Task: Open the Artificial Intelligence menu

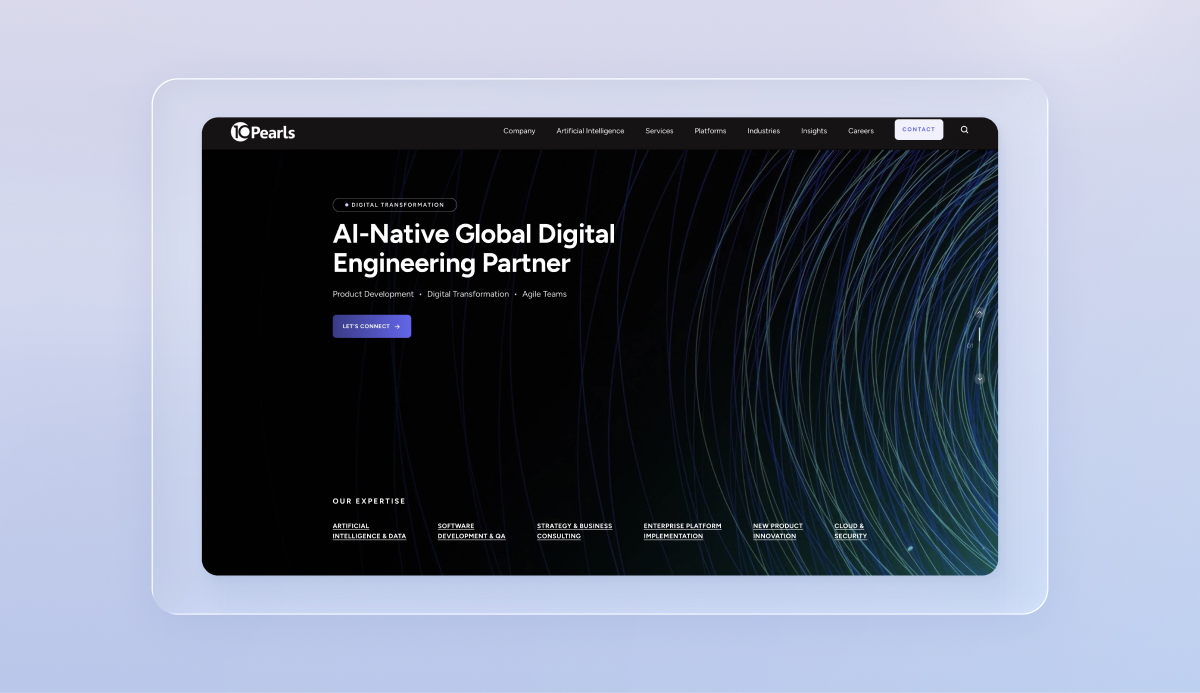Action: pyautogui.click(x=590, y=131)
